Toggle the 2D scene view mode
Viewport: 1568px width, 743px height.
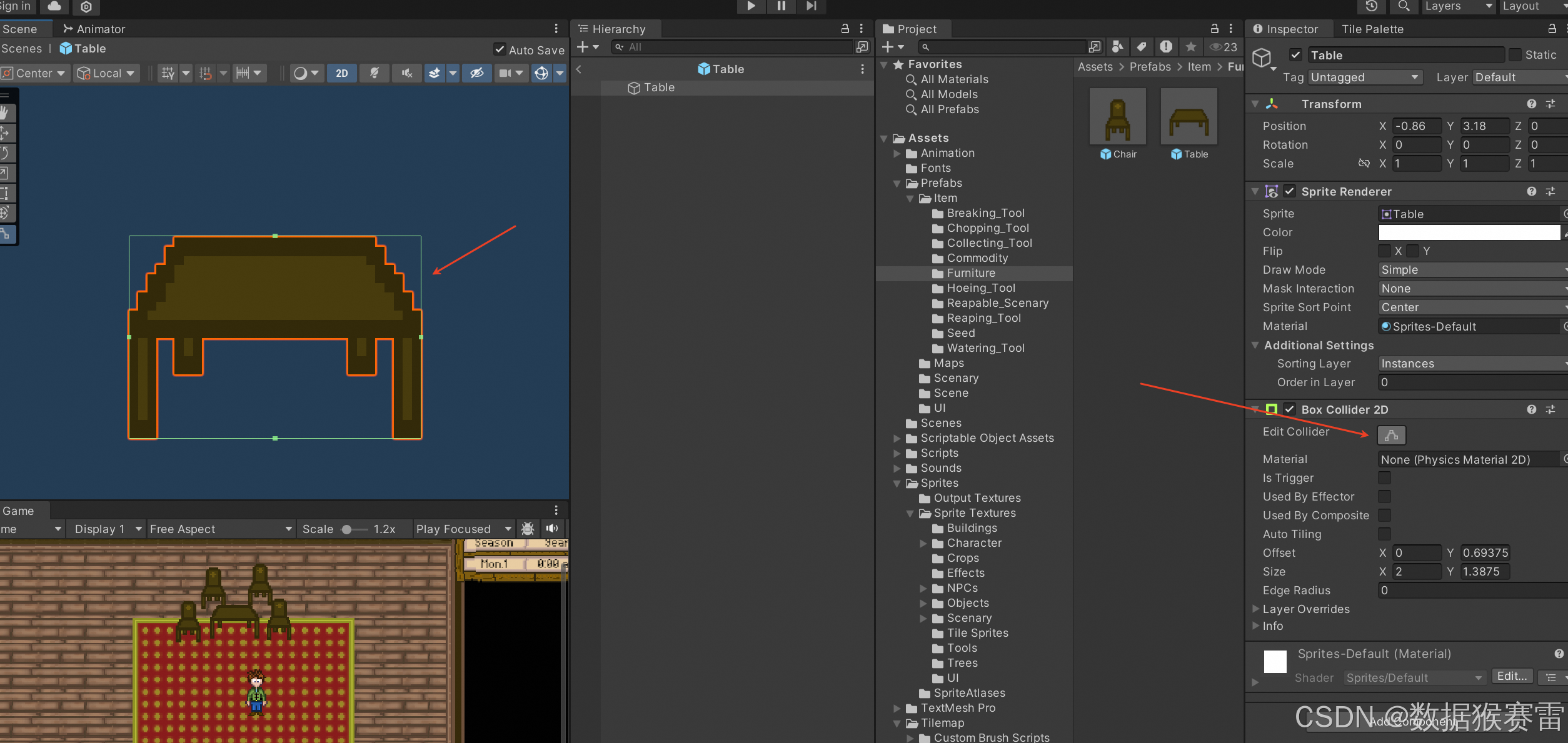342,73
